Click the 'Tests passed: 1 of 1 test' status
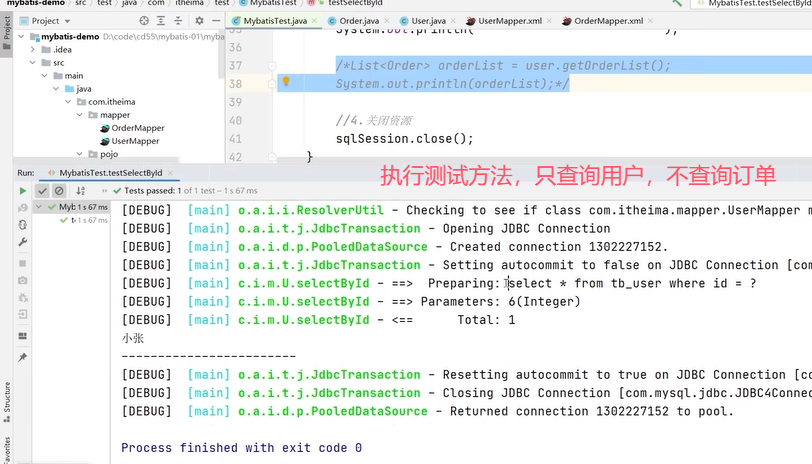 click(185, 191)
